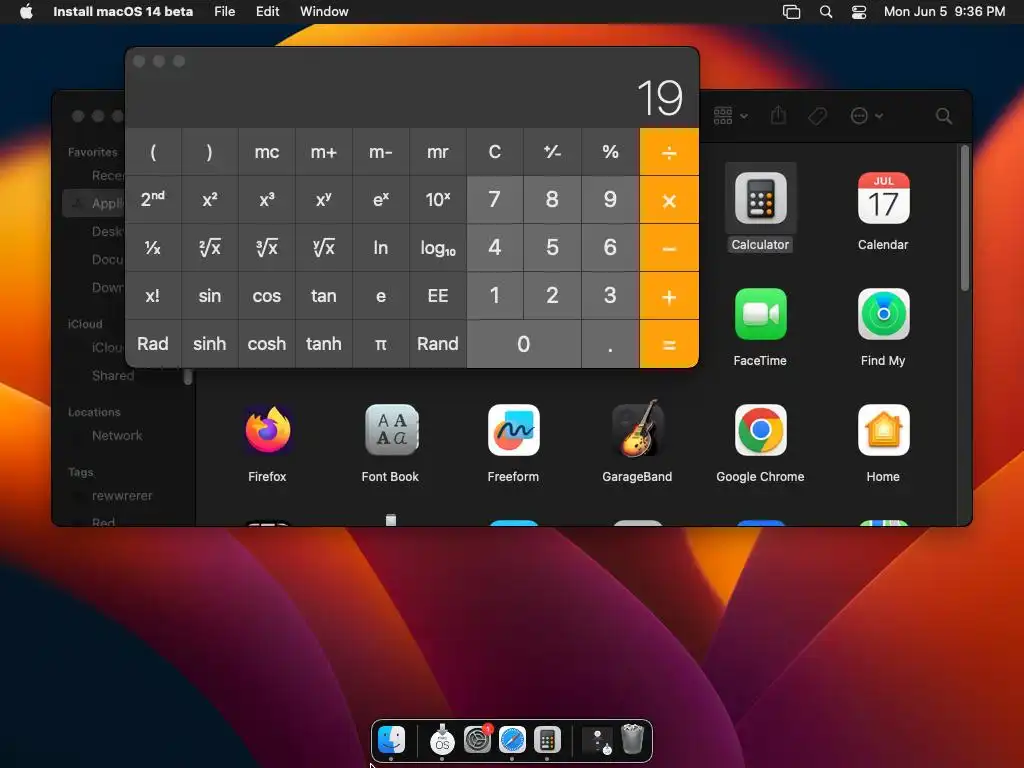Click the Dock downloads stack icon

(598, 740)
